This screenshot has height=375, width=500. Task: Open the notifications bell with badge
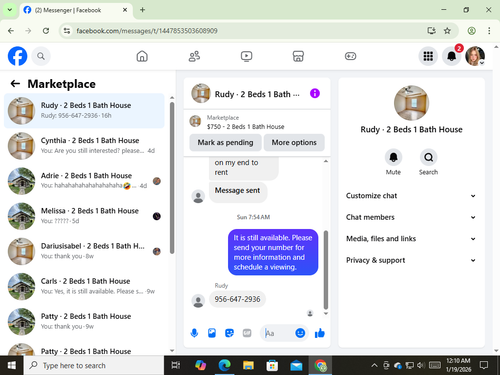[452, 56]
